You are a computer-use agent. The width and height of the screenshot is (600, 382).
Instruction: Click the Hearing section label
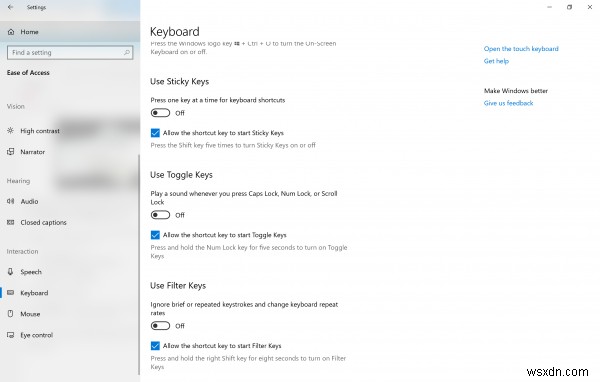(x=18, y=181)
